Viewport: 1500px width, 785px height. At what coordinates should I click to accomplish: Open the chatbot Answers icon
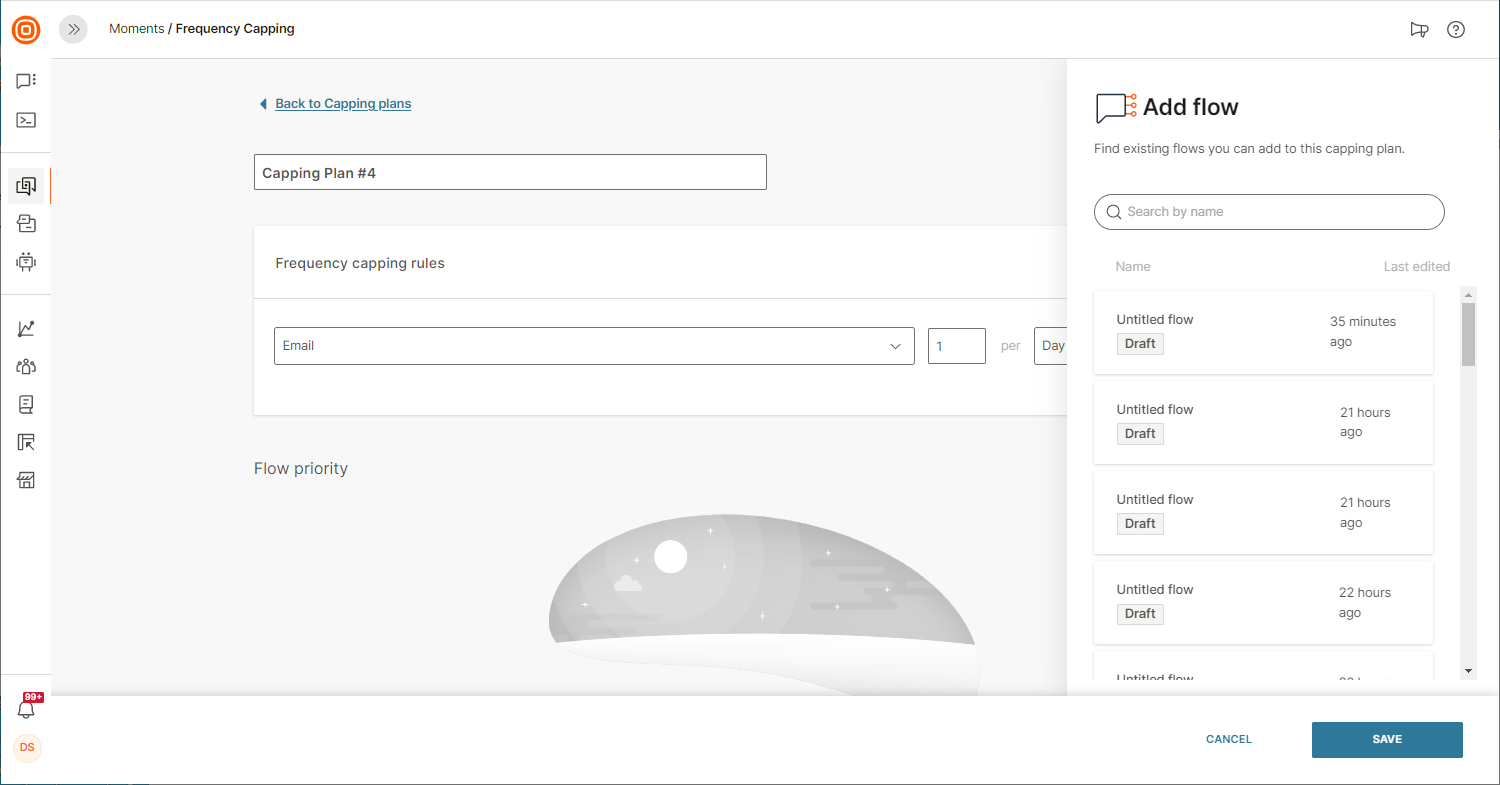pyautogui.click(x=26, y=262)
